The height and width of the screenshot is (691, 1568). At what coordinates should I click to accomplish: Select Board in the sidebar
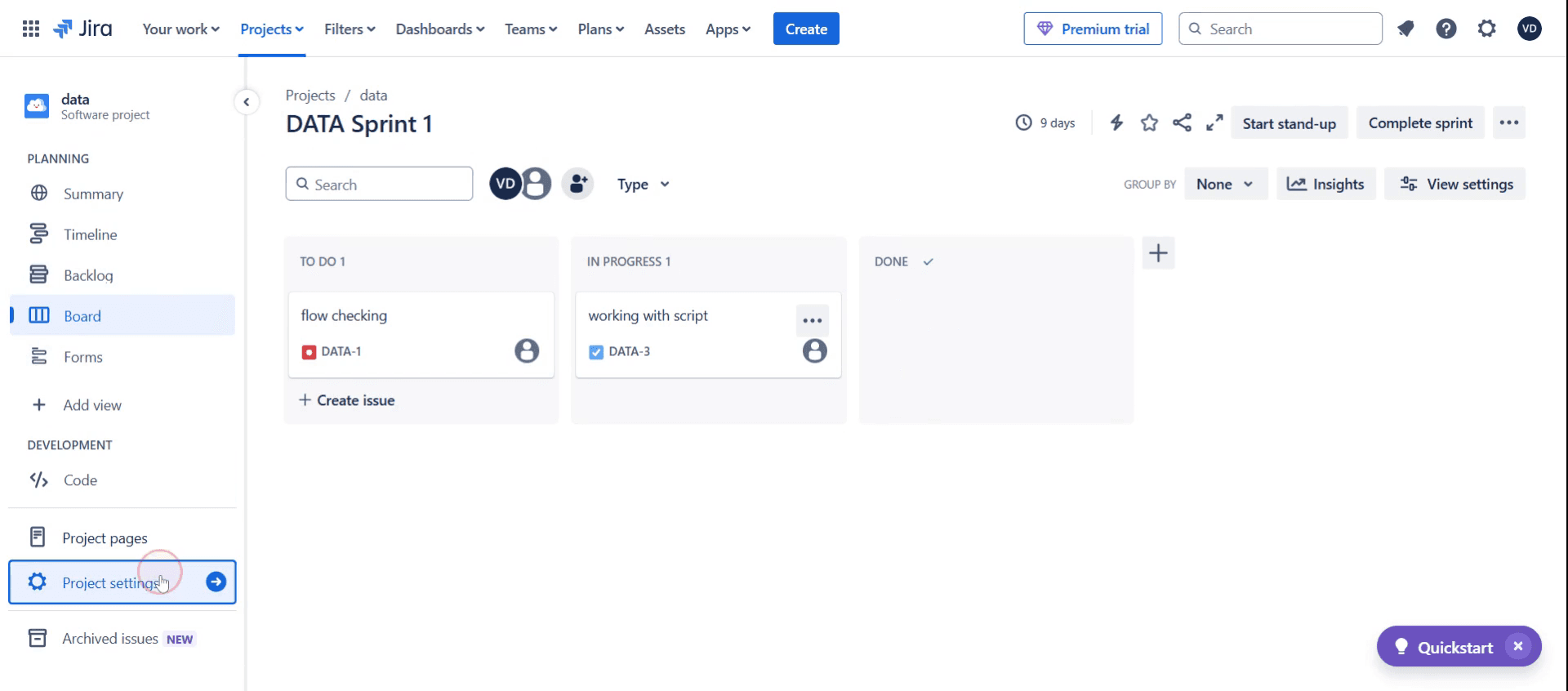(122, 315)
